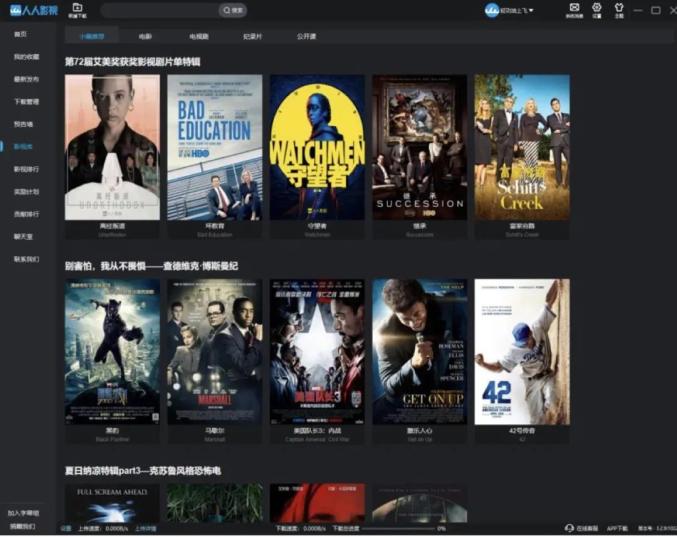
Task: Click inside the search input field
Action: (x=160, y=10)
